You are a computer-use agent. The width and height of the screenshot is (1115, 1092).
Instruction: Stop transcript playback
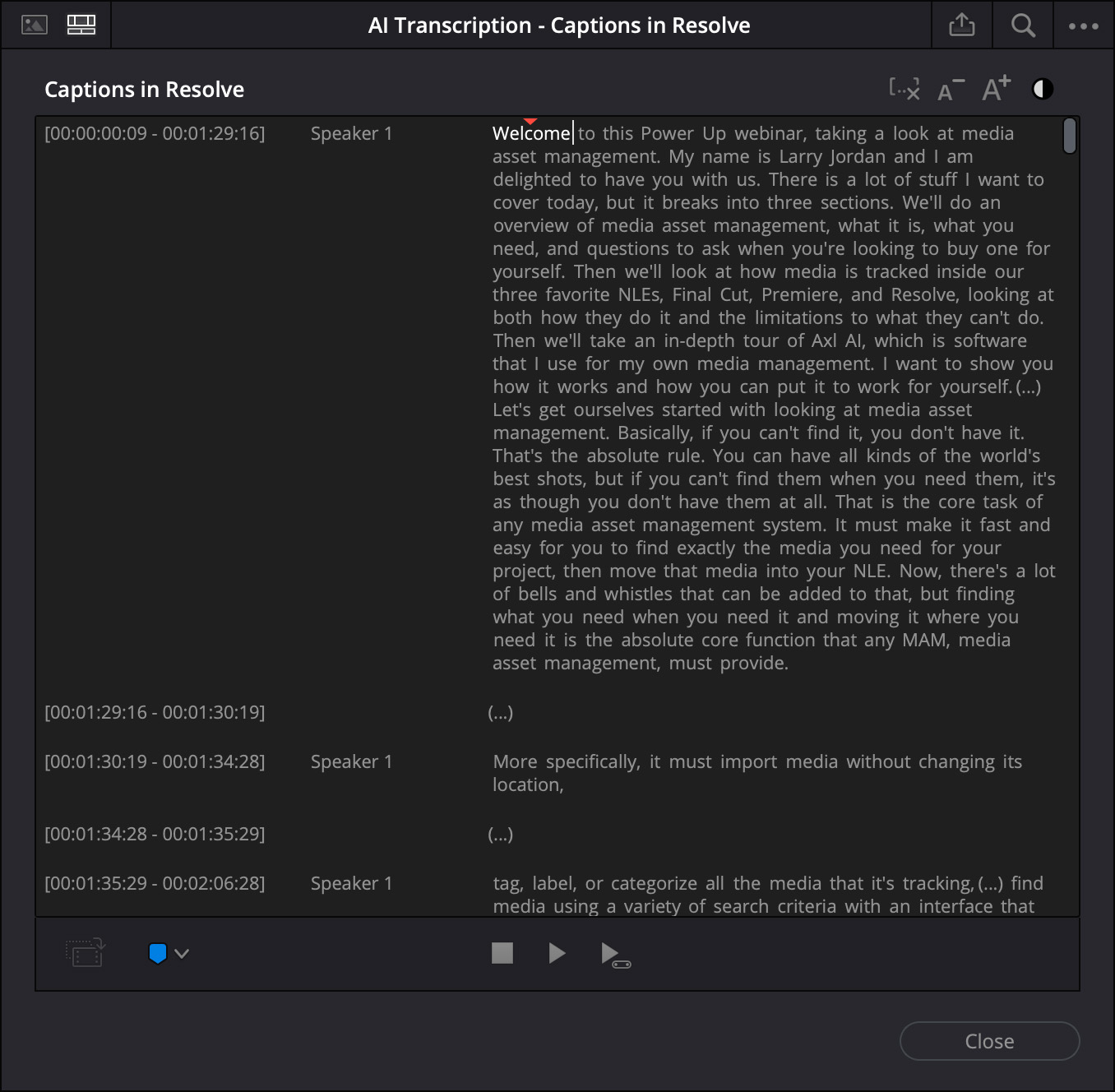coord(502,953)
